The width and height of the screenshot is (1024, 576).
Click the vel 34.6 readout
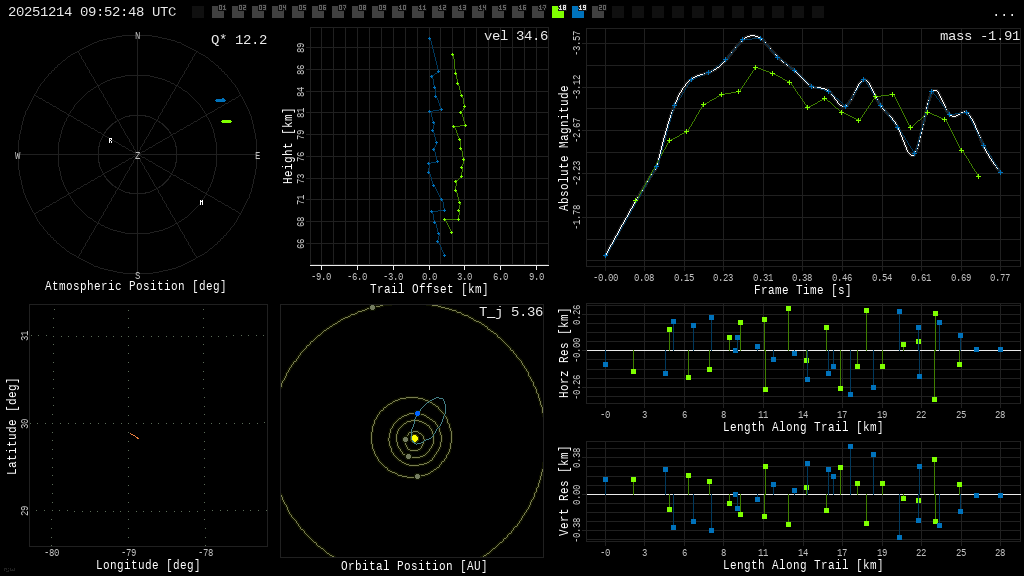tap(515, 37)
